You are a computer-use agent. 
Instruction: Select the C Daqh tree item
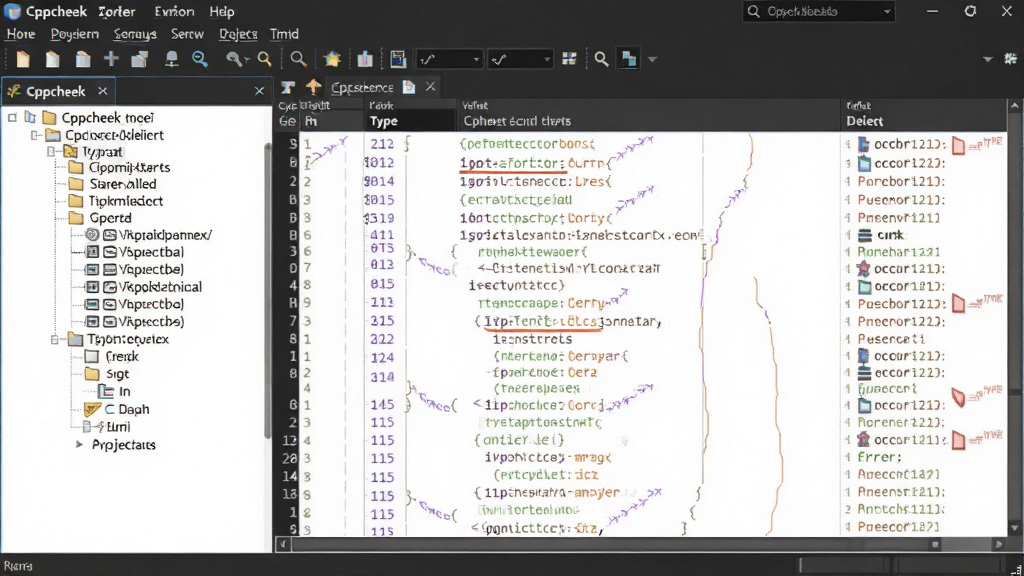127,409
